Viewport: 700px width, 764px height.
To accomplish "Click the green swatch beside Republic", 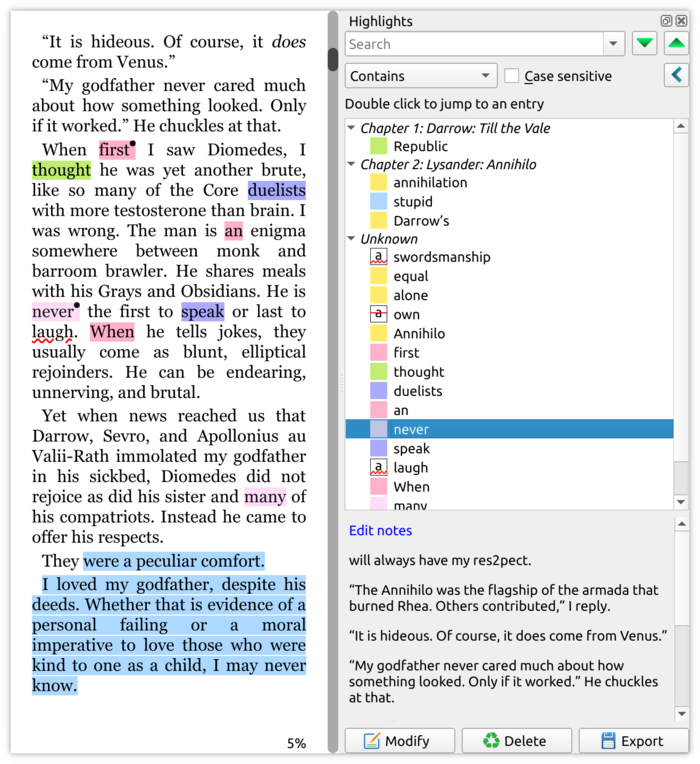I will (x=378, y=146).
